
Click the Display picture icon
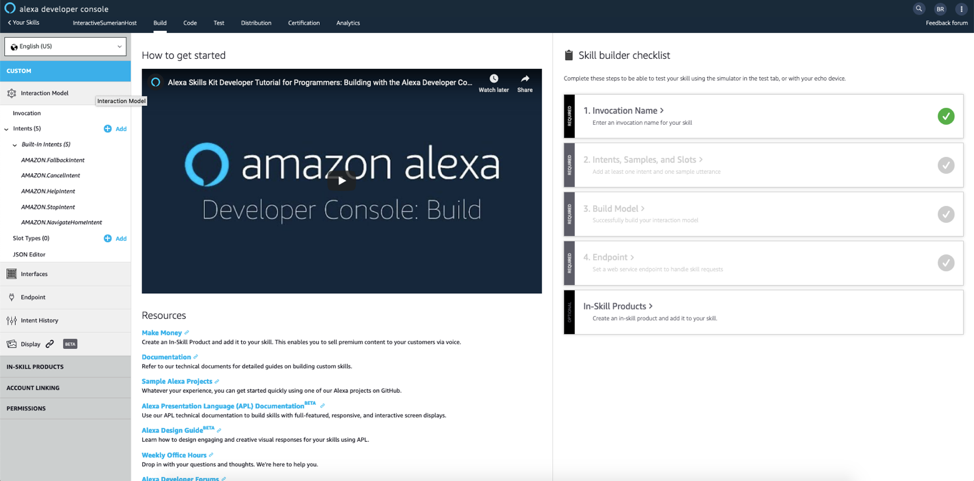click(11, 344)
